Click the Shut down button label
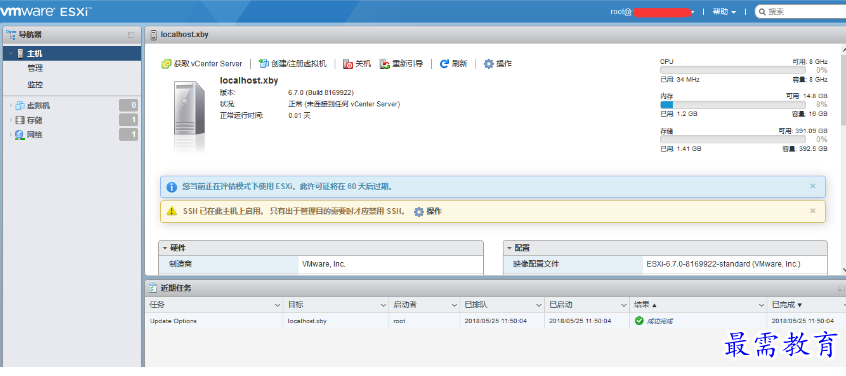This screenshot has height=376, width=846. [x=363, y=64]
